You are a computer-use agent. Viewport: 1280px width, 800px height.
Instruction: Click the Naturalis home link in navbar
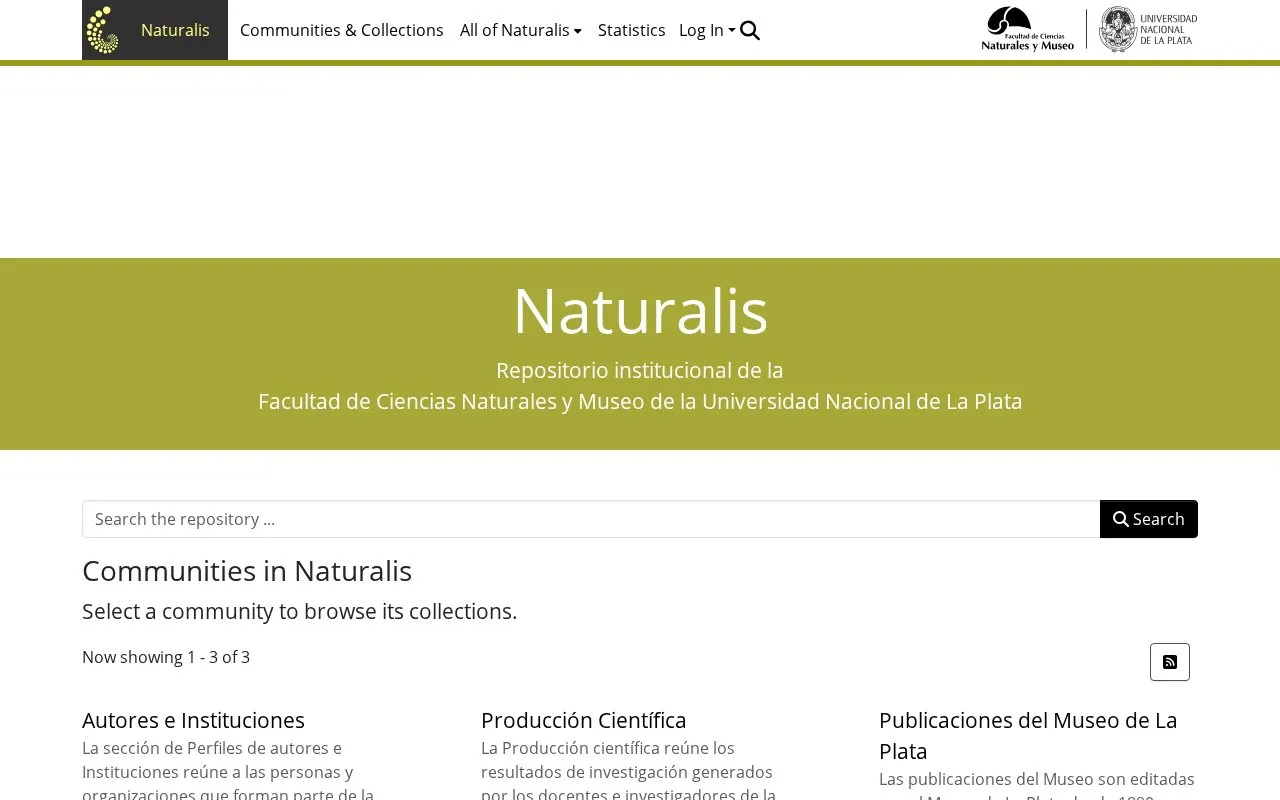coord(175,30)
